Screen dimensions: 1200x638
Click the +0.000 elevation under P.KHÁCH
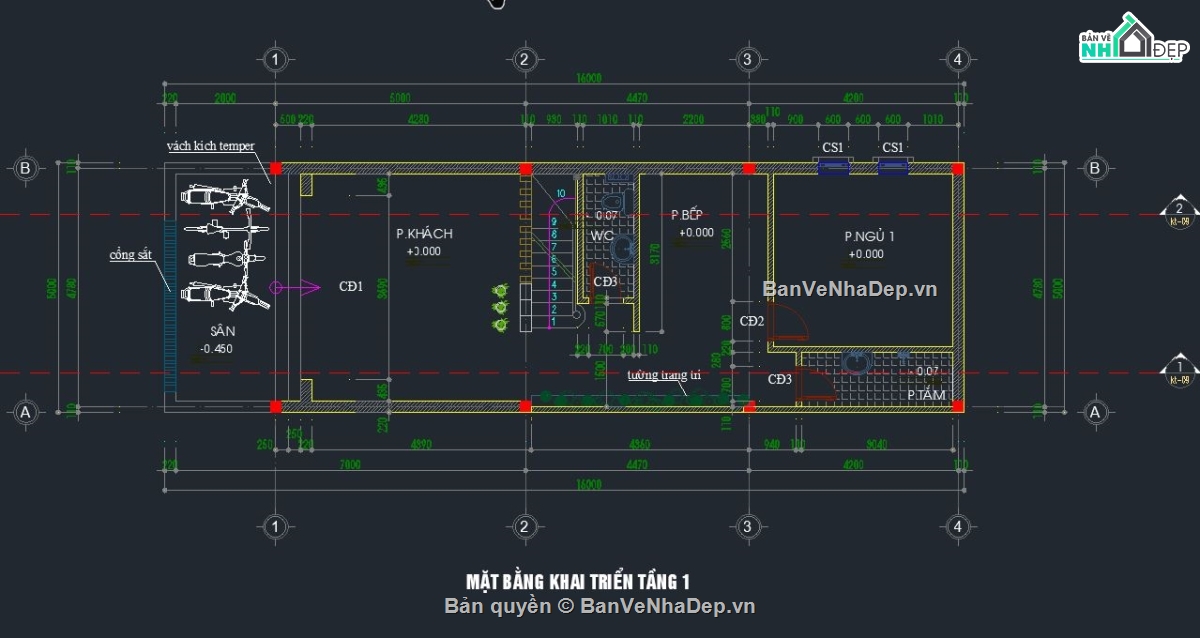point(424,251)
